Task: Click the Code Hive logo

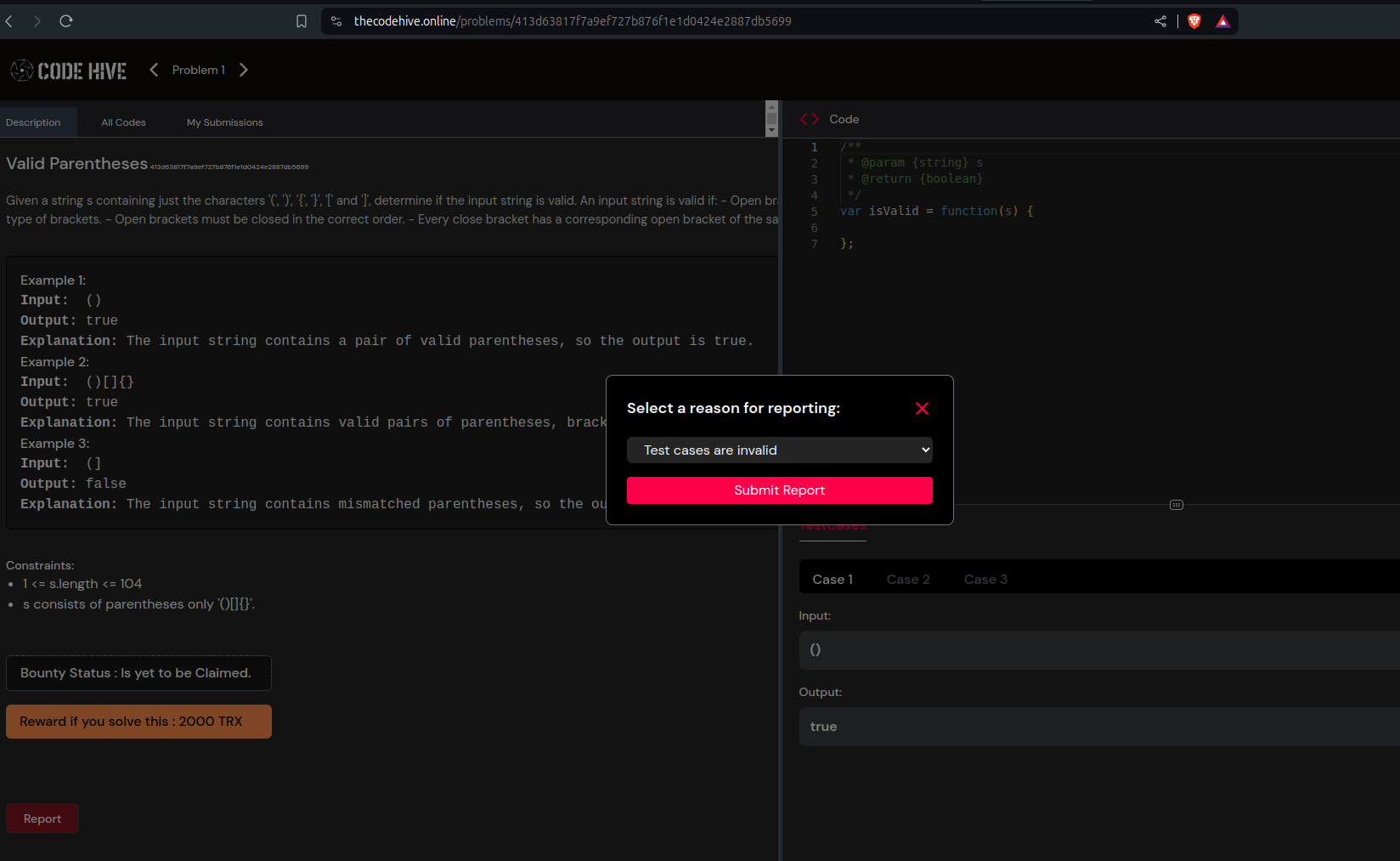Action: [x=69, y=71]
